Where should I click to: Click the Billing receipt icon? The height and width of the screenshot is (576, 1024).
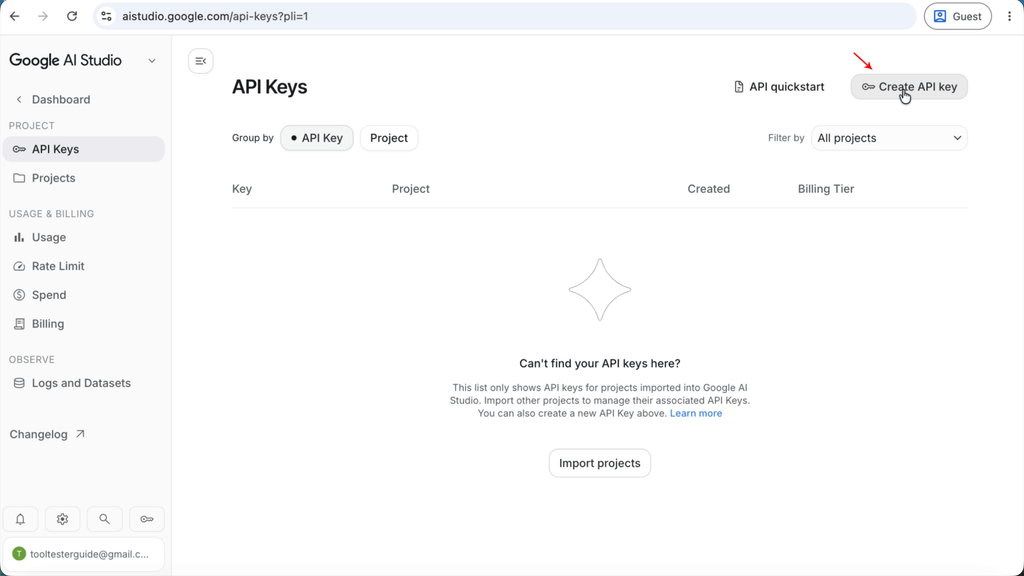point(19,323)
